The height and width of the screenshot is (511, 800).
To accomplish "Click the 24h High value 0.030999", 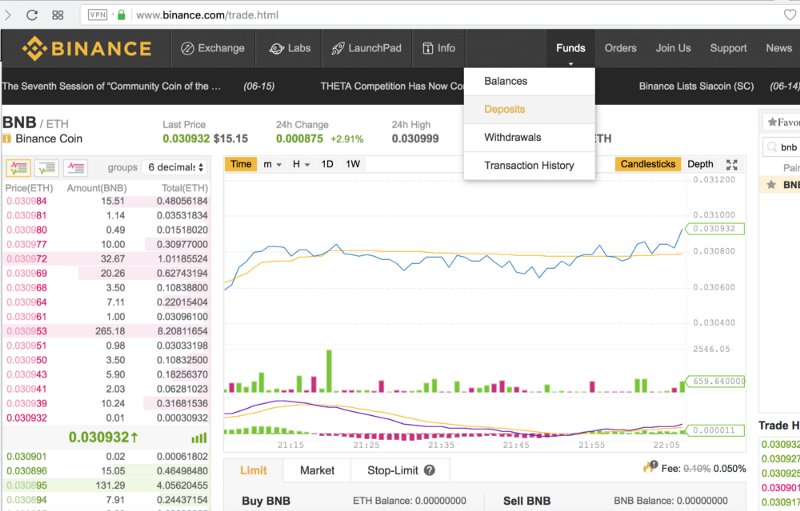I will pos(415,139).
